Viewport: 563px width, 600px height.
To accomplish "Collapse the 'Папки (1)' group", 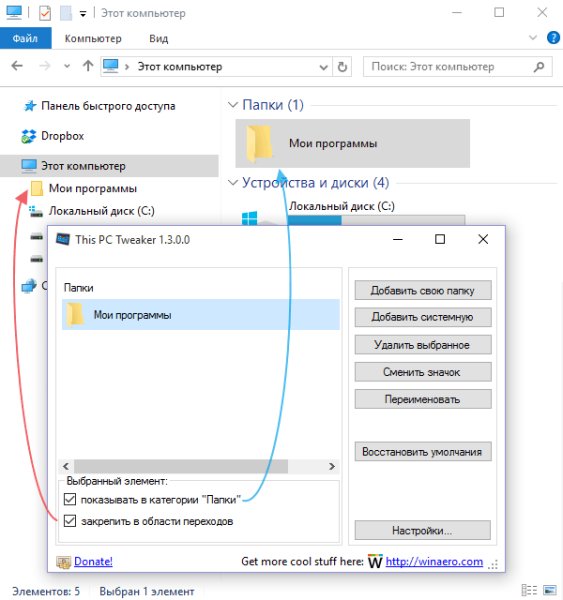I will coord(233,104).
